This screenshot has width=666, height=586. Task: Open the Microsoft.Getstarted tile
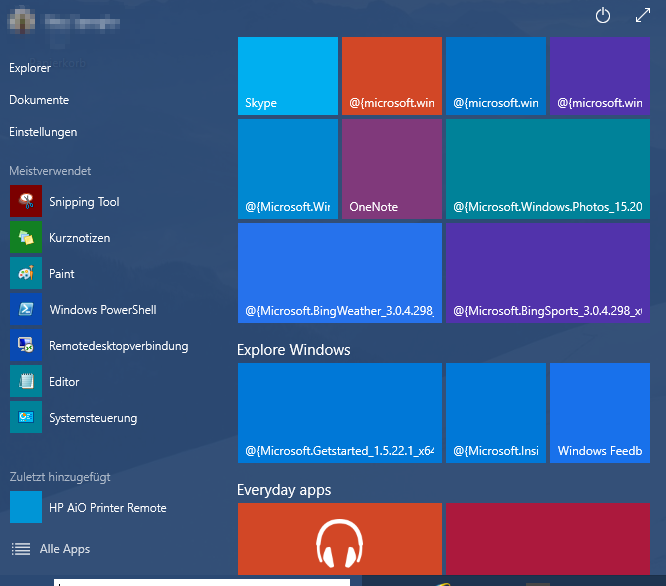click(x=340, y=413)
